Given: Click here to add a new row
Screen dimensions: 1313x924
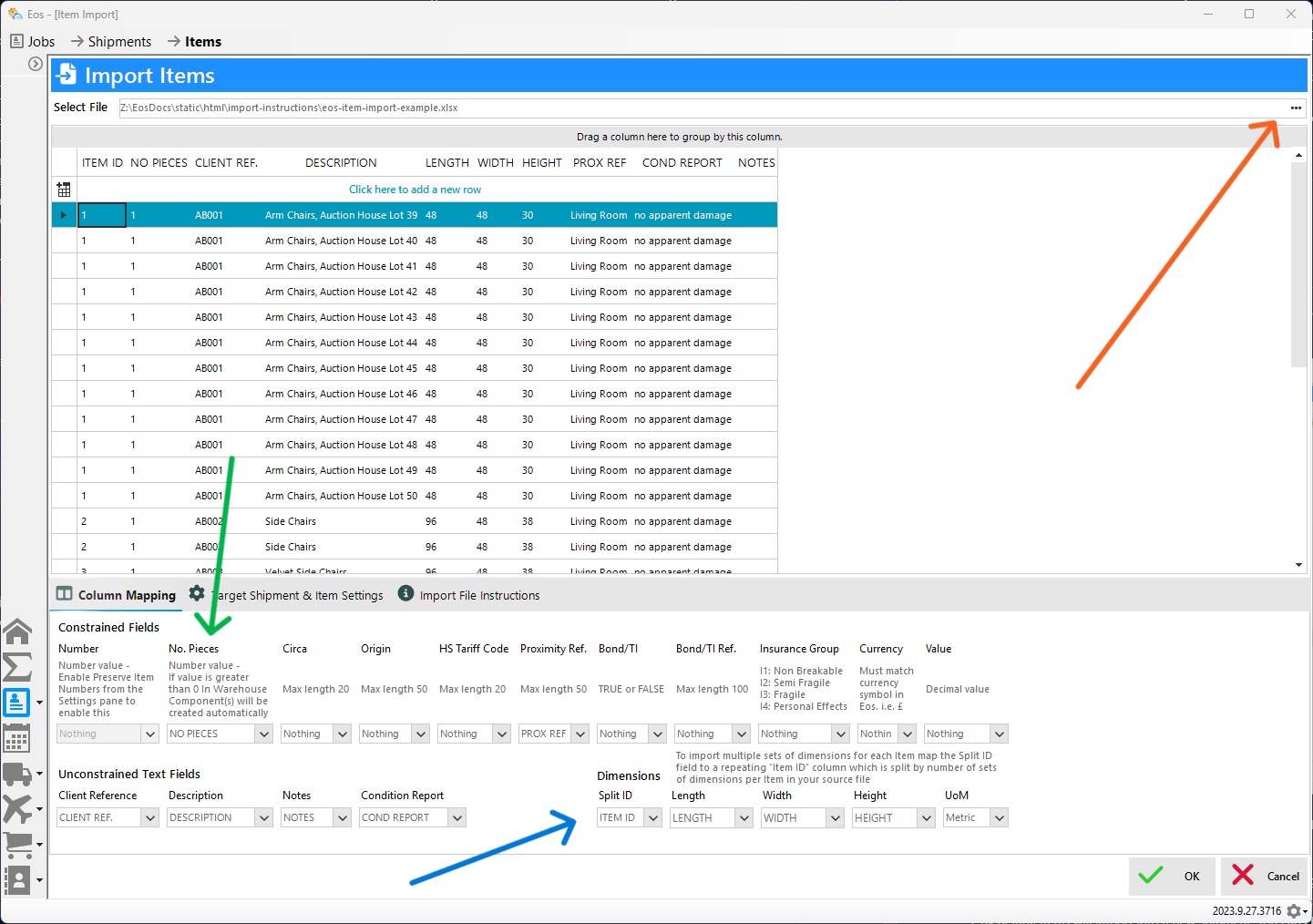Looking at the screenshot, I should coord(415,189).
